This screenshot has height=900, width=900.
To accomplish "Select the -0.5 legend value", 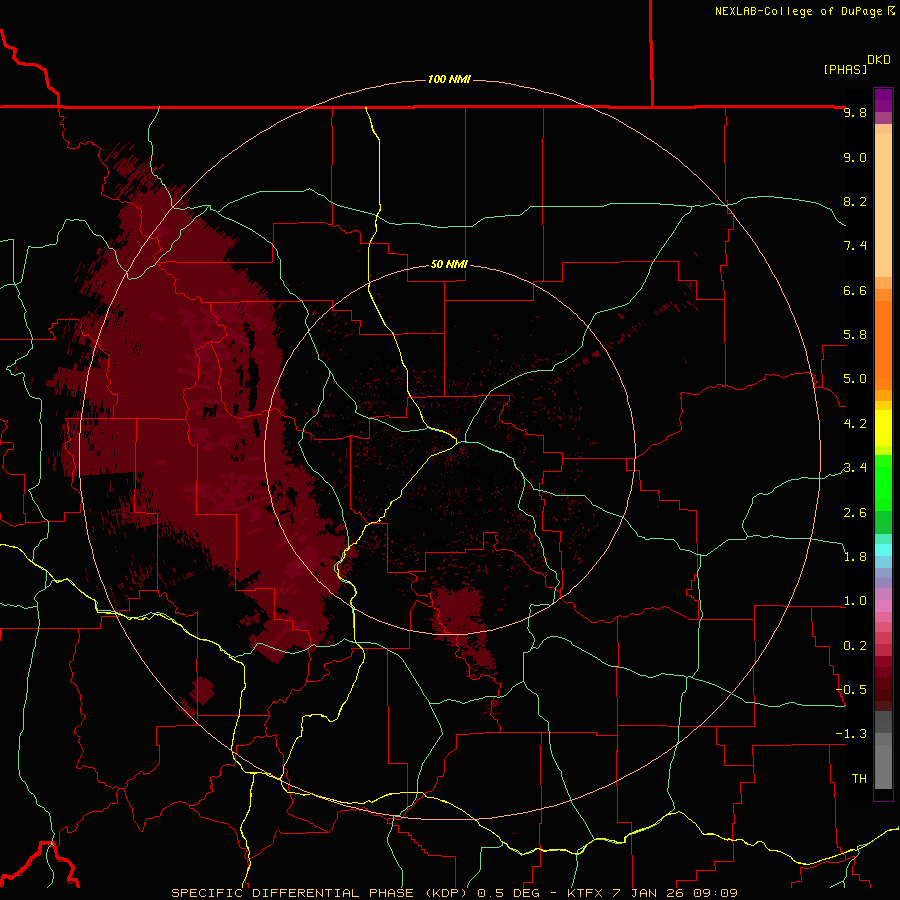I will tap(851, 690).
